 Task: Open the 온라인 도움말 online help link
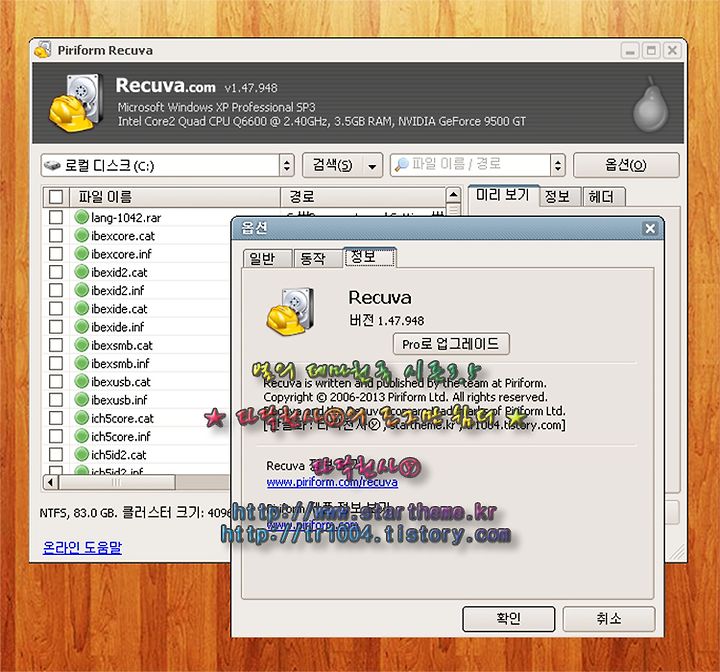[x=82, y=547]
